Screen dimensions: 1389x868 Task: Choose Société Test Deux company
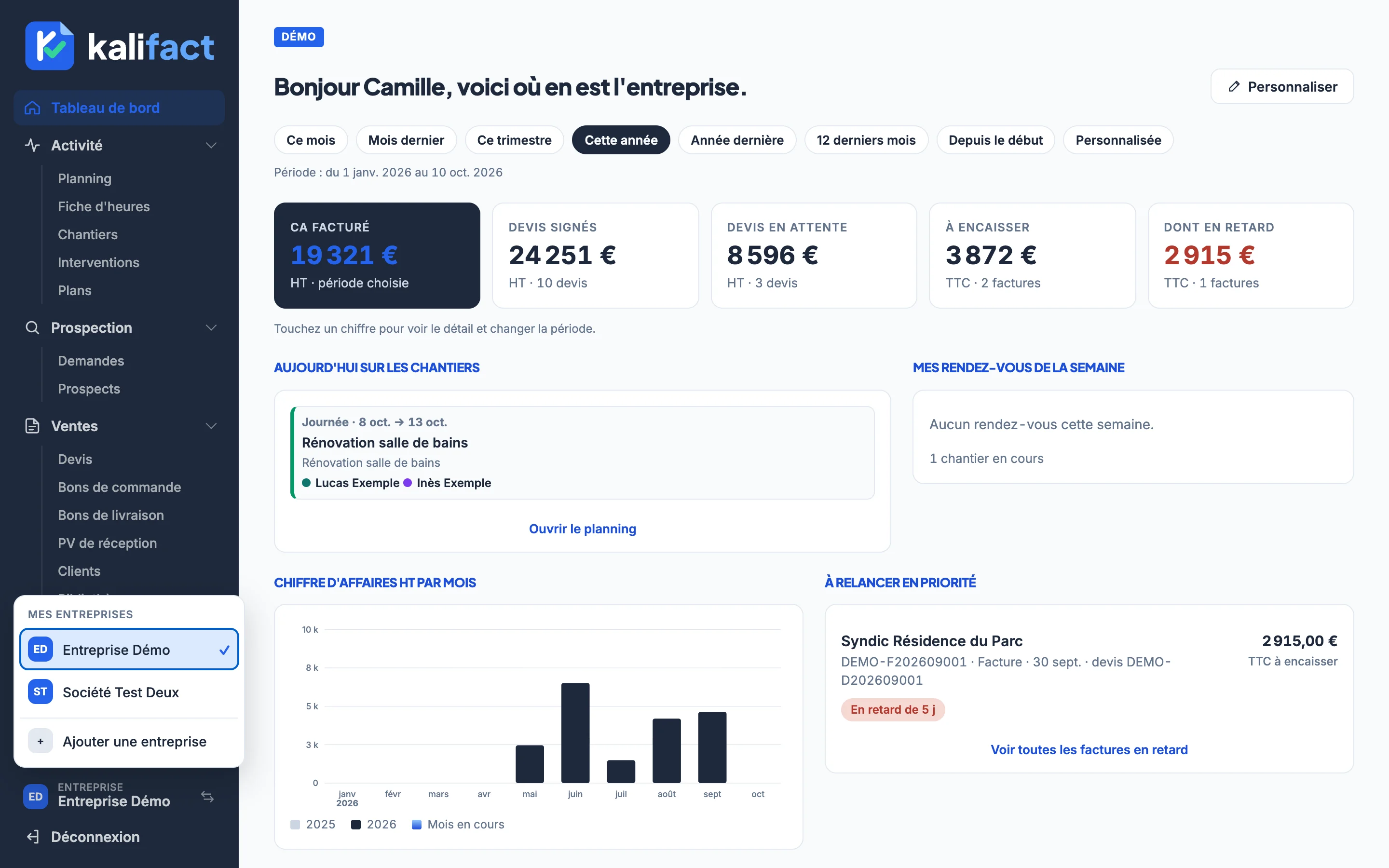[x=129, y=692]
